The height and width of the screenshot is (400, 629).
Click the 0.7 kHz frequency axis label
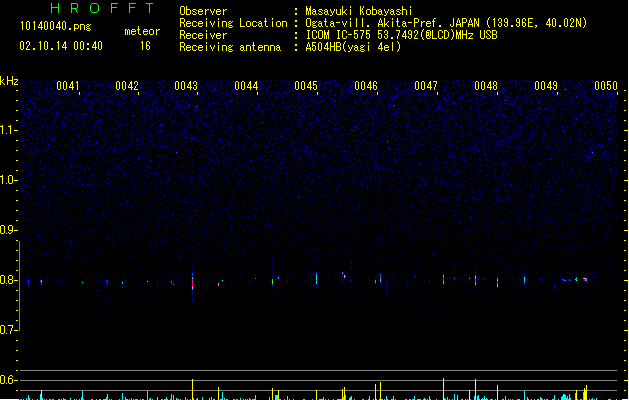(8, 330)
